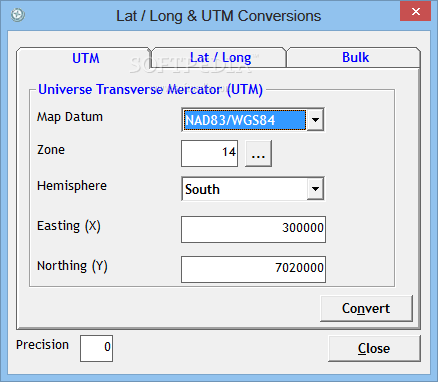This screenshot has height=382, width=438.
Task: Click Universe Transverse Mercator (UTM) group title
Action: point(150,90)
